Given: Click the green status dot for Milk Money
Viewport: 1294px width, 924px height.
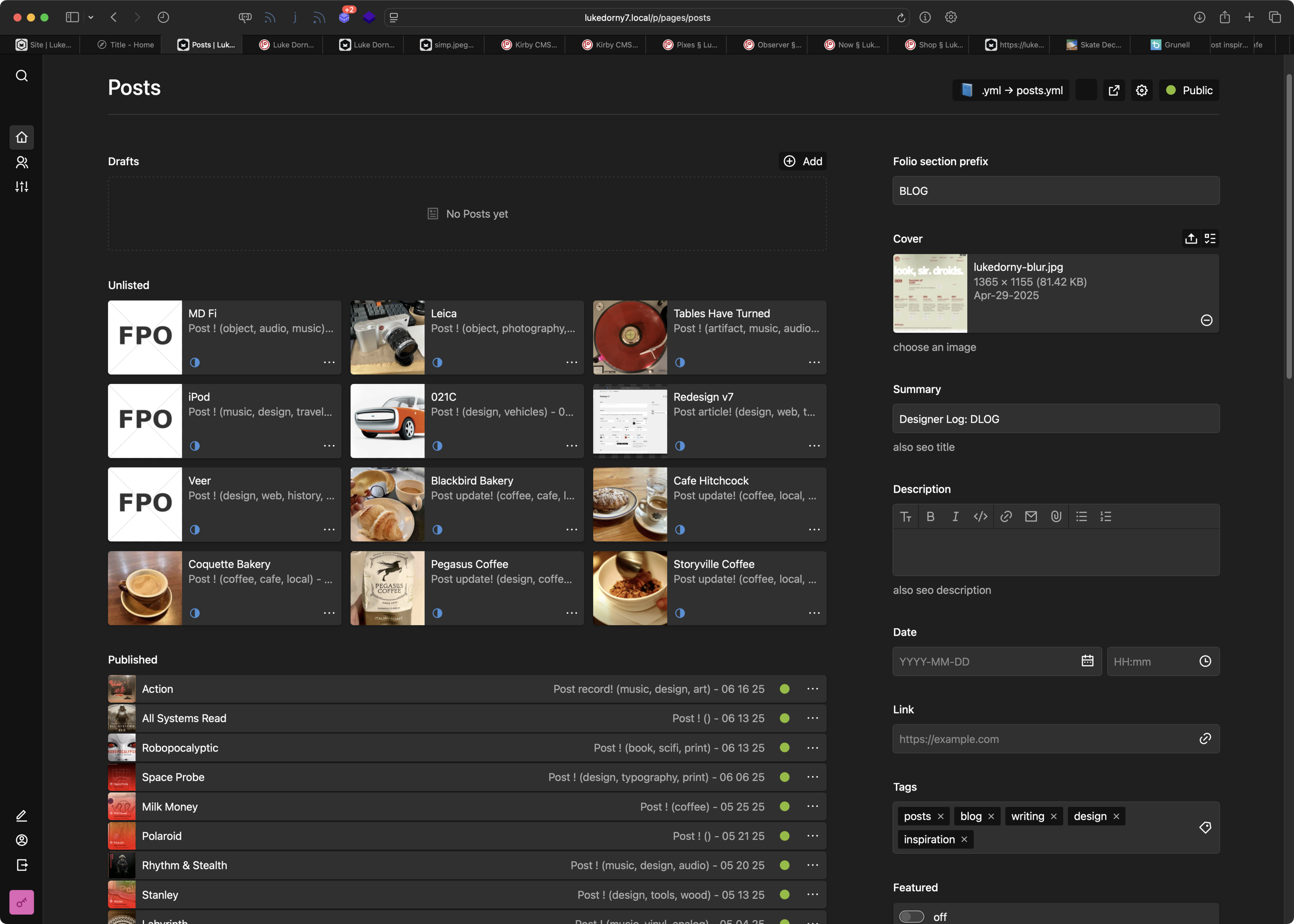Looking at the screenshot, I should pyautogui.click(x=785, y=807).
